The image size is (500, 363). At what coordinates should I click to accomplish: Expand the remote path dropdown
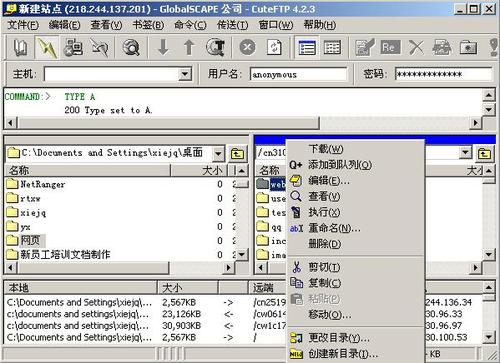tap(465, 153)
